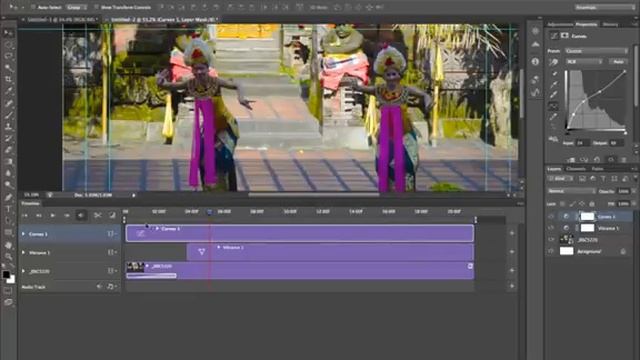This screenshot has height=360, width=640.
Task: Select the edit points curve tool
Action: click(x=553, y=106)
